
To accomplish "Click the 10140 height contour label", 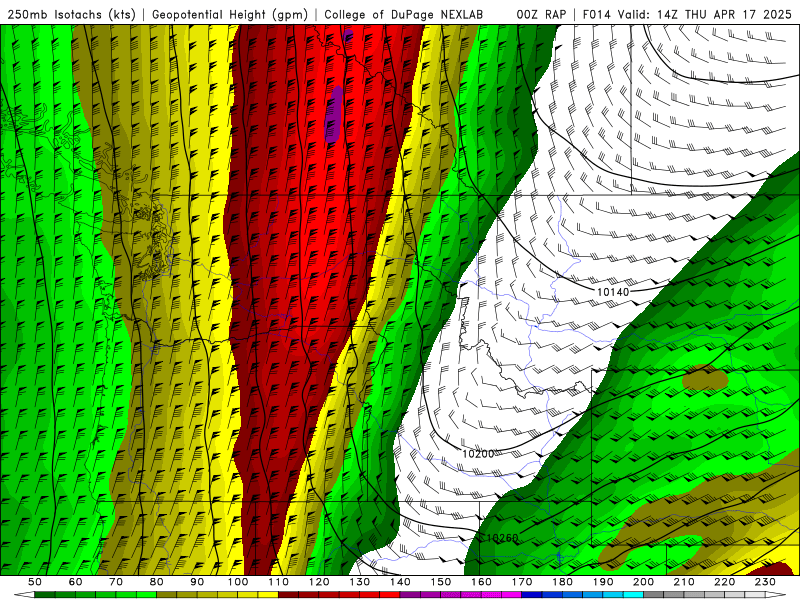I will [613, 292].
